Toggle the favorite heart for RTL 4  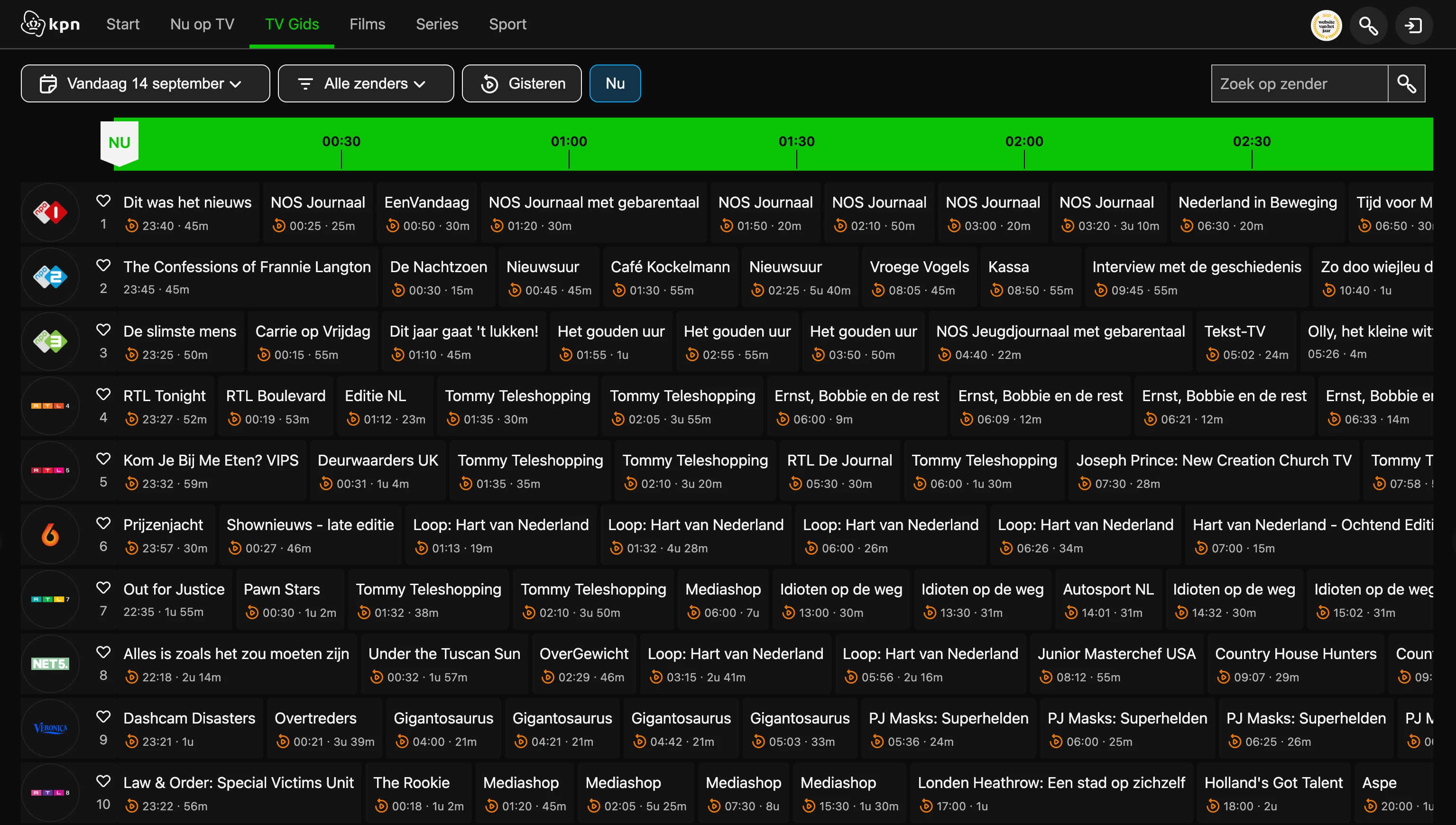(103, 394)
